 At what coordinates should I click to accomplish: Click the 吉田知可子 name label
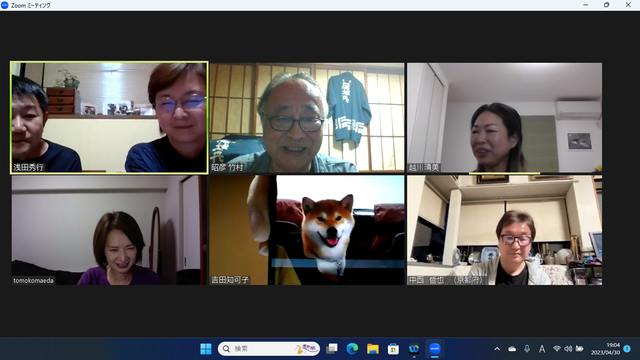coord(230,280)
